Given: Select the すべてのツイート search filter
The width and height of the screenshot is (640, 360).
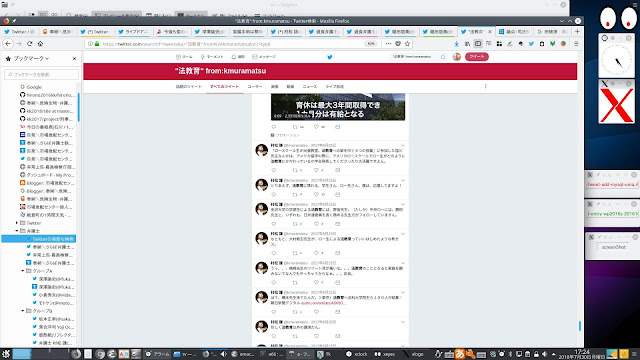Looking at the screenshot, I should (x=224, y=87).
